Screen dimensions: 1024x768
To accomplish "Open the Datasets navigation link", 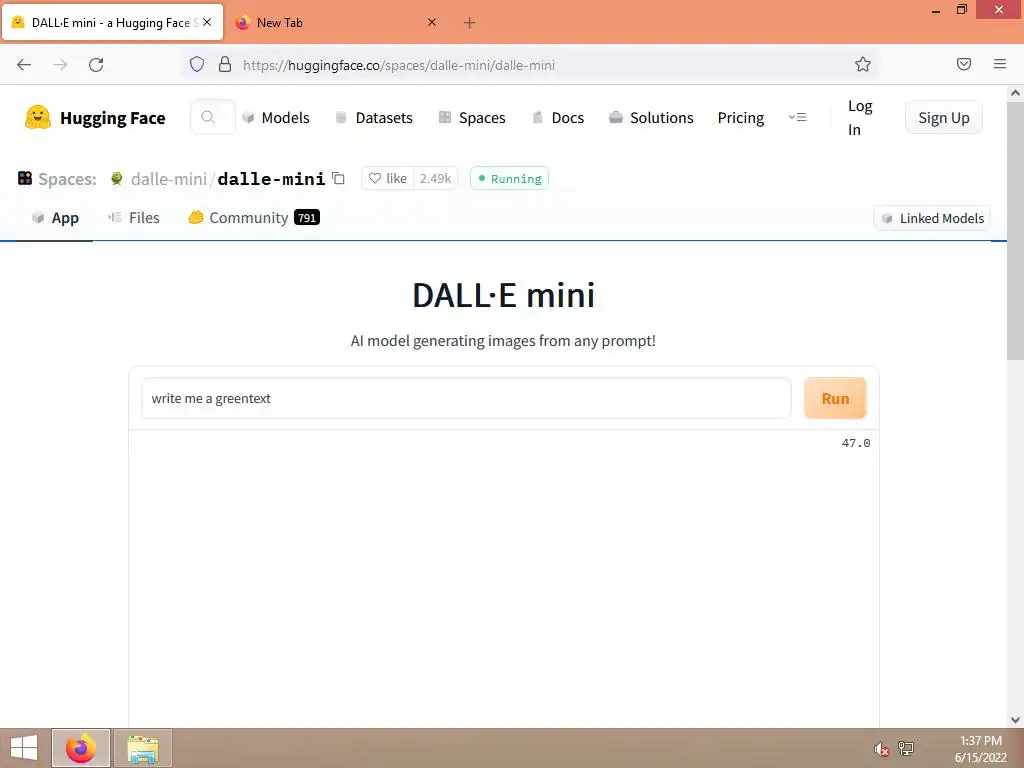I will coord(374,118).
